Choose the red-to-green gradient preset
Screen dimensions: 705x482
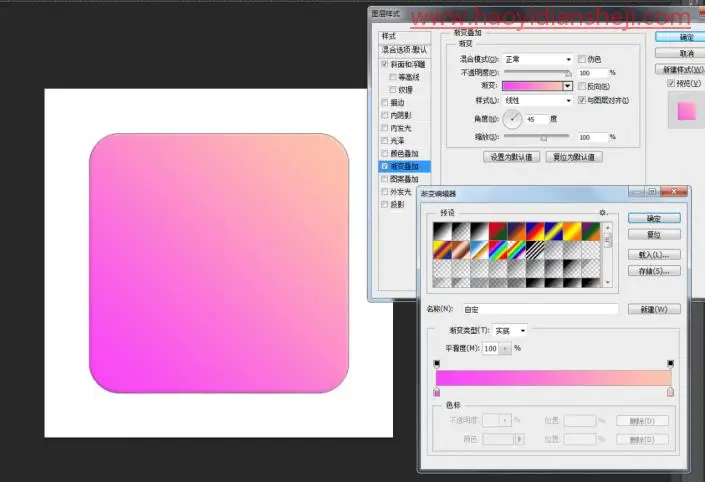pyautogui.click(x=498, y=231)
